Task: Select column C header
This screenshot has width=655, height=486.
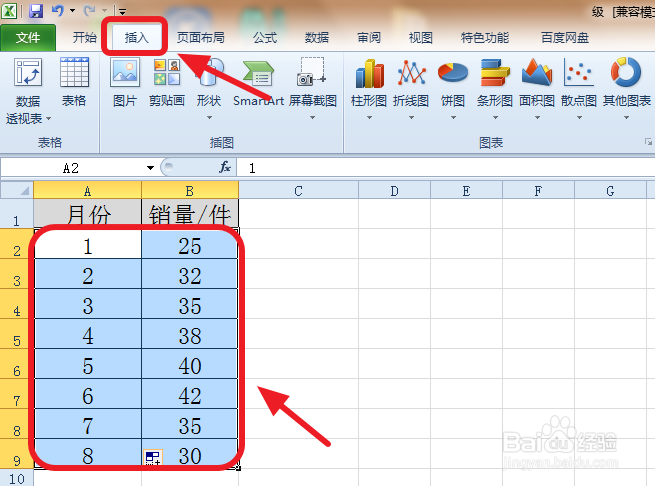Action: coord(298,191)
